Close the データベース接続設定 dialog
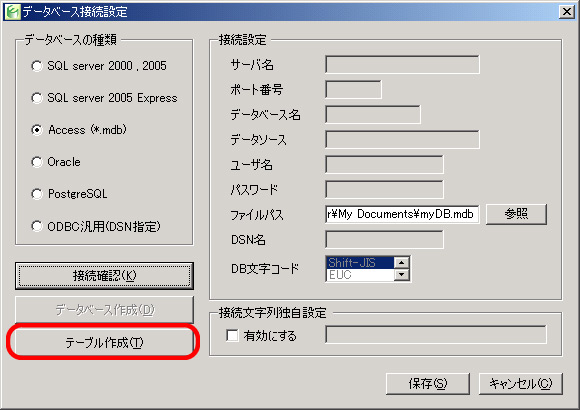This screenshot has height=410, width=580. (x=566, y=12)
